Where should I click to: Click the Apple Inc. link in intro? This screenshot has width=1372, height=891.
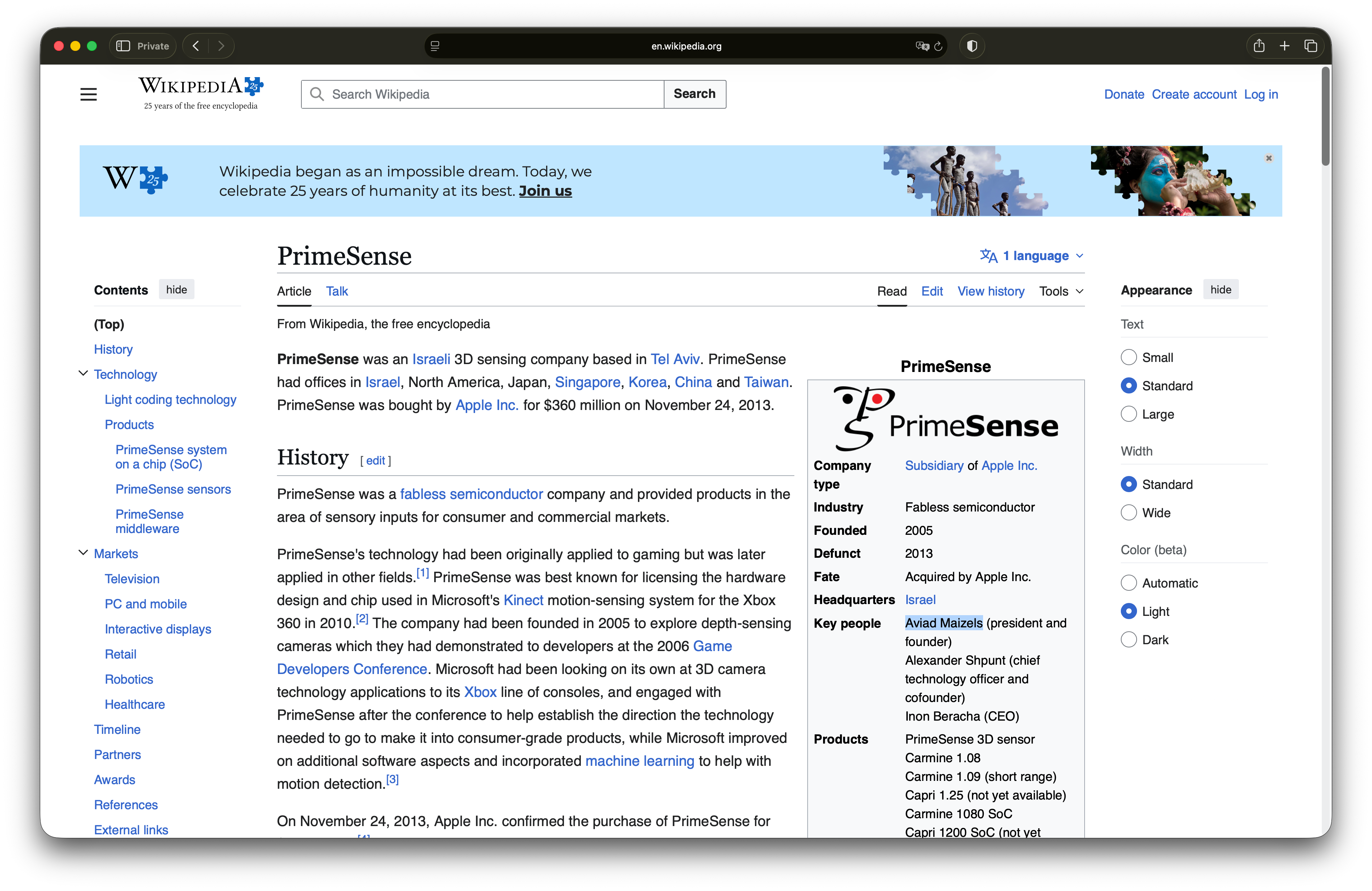coord(487,405)
